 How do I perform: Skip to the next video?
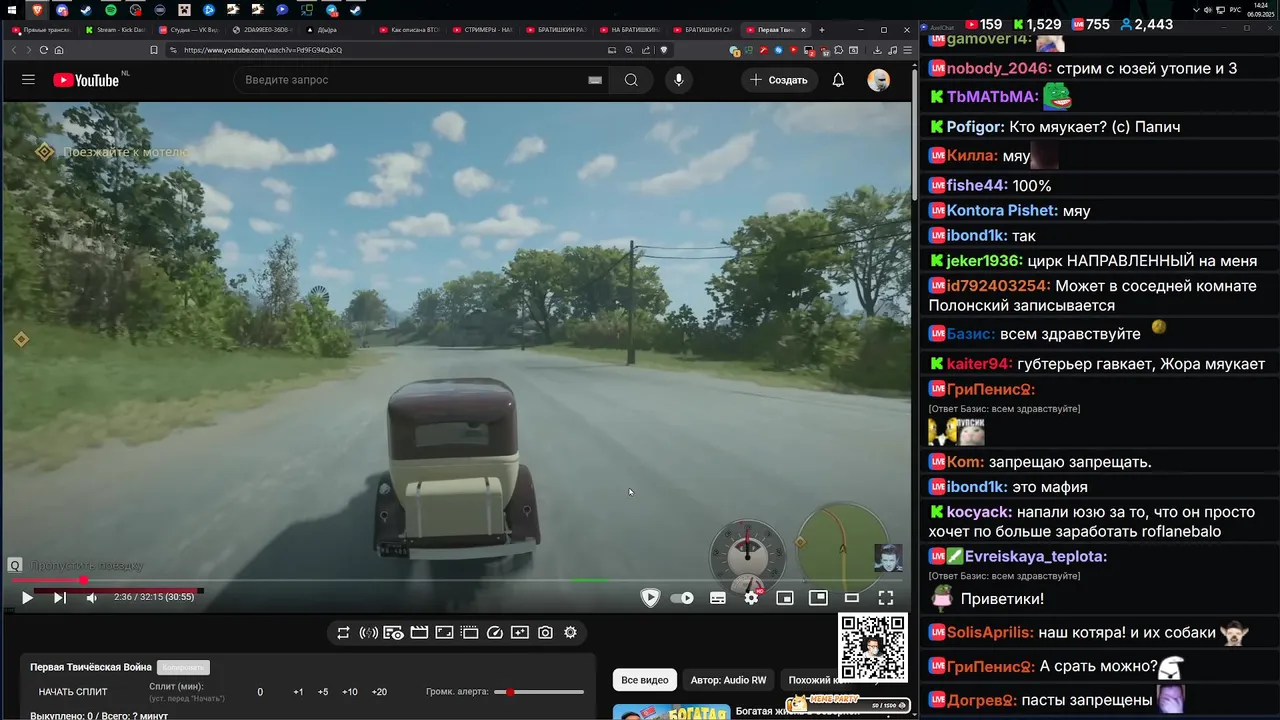coord(59,598)
